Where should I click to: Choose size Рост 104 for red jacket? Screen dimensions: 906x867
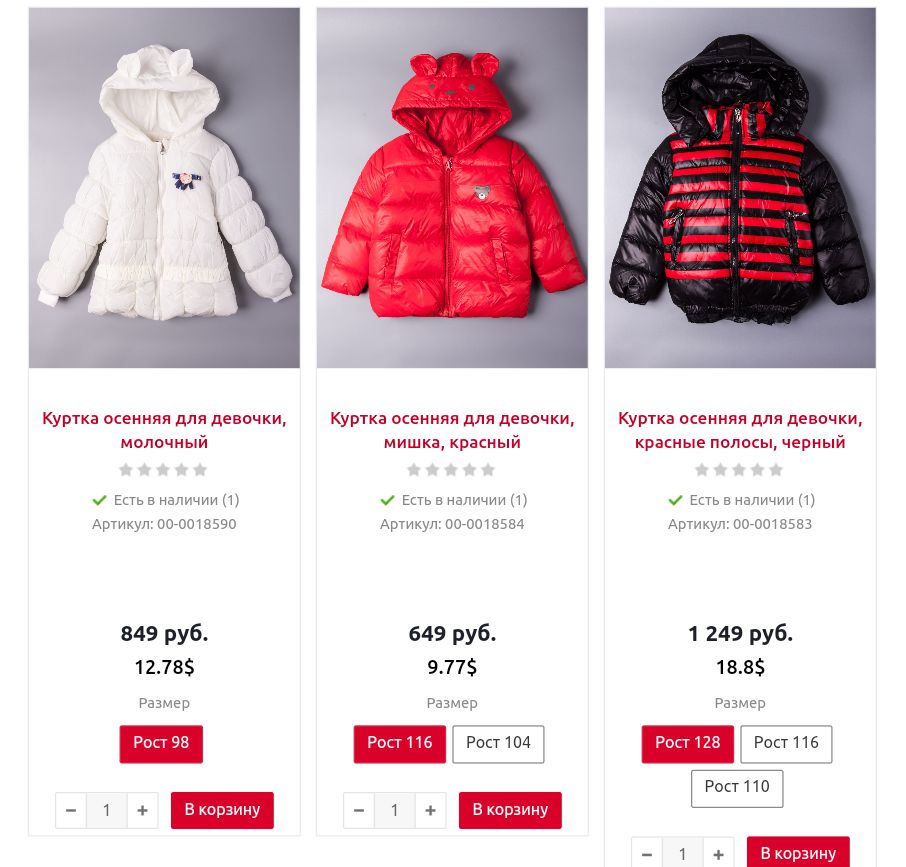click(498, 744)
